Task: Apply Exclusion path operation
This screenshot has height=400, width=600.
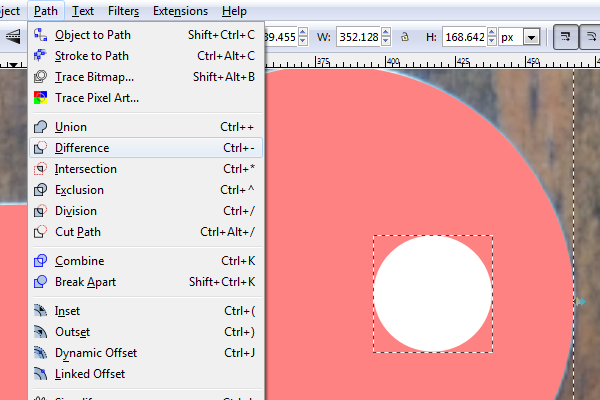Action: click(x=146, y=190)
